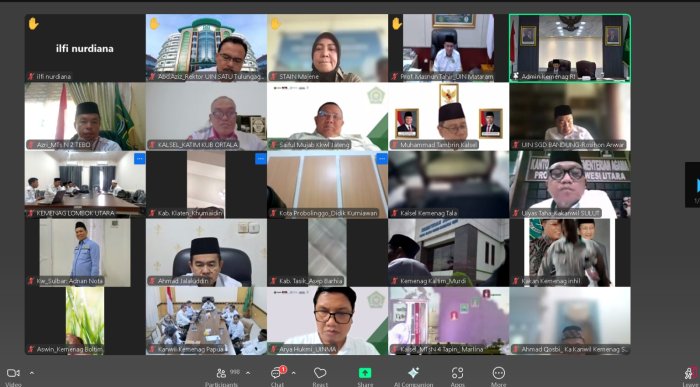Image resolution: width=700 pixels, height=387 pixels.
Task: Click the raised hand on STAIN Majene tile
Action: (275, 24)
